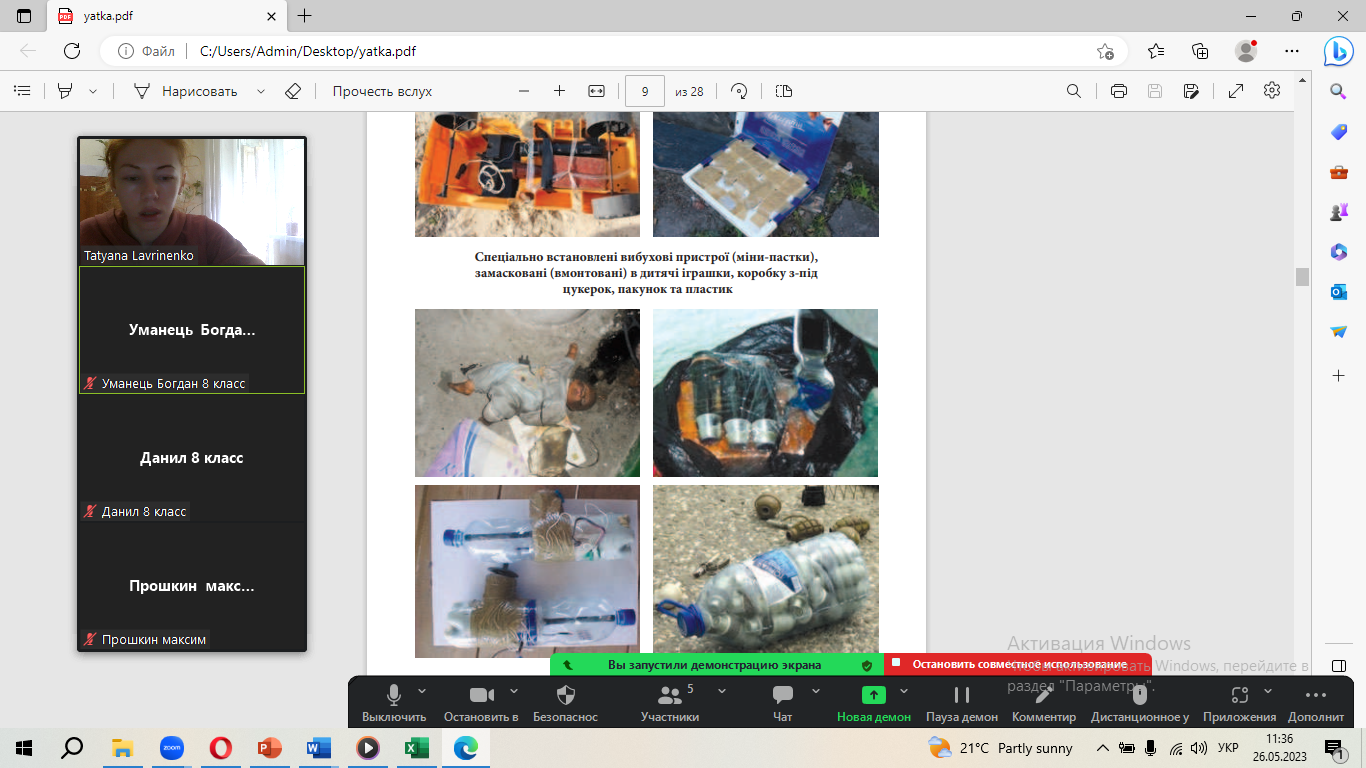Image resolution: width=1366 pixels, height=768 pixels.
Task: Expand the participants options arrow
Action: [x=722, y=691]
